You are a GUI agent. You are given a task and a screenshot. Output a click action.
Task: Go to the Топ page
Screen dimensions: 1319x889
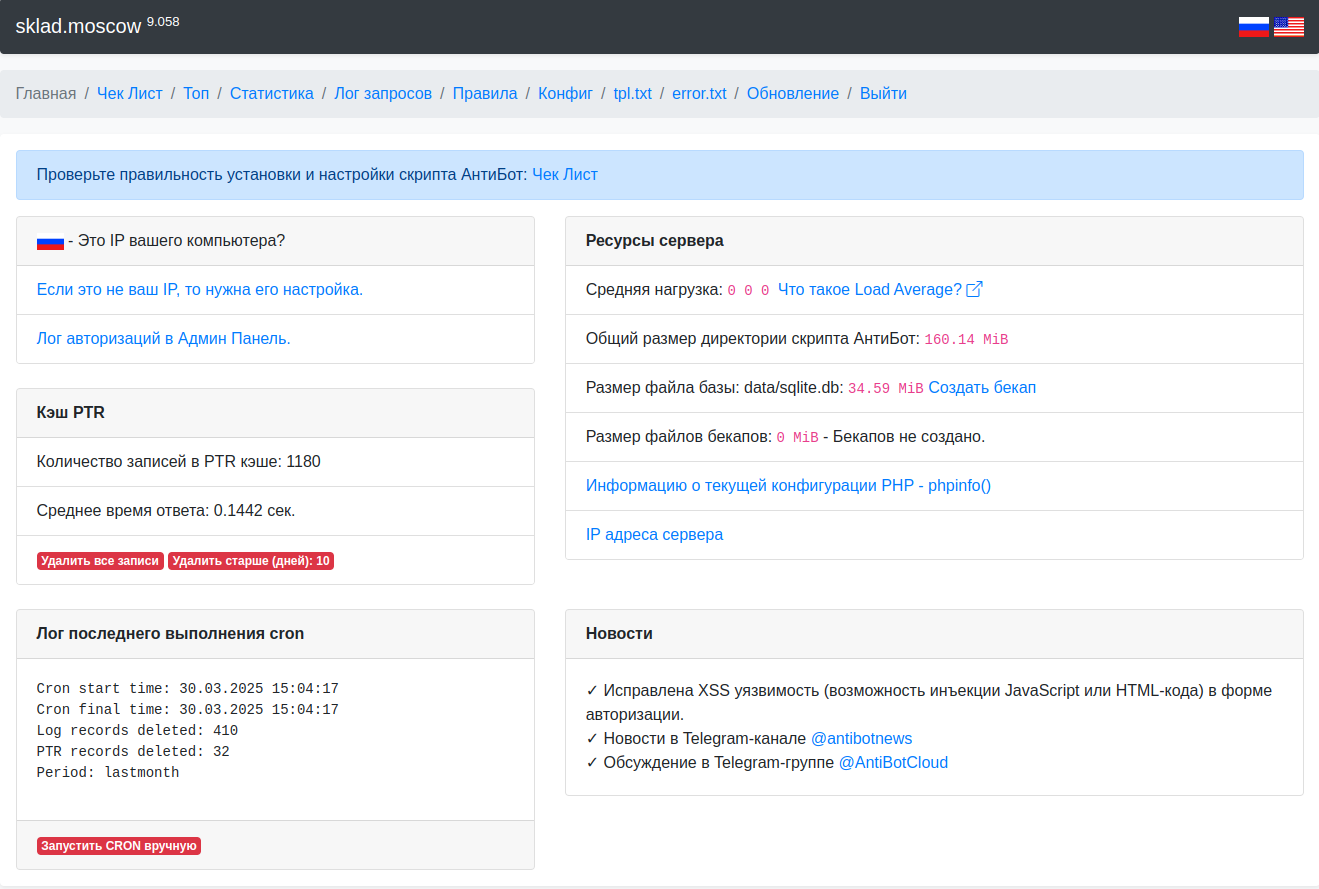(x=196, y=94)
